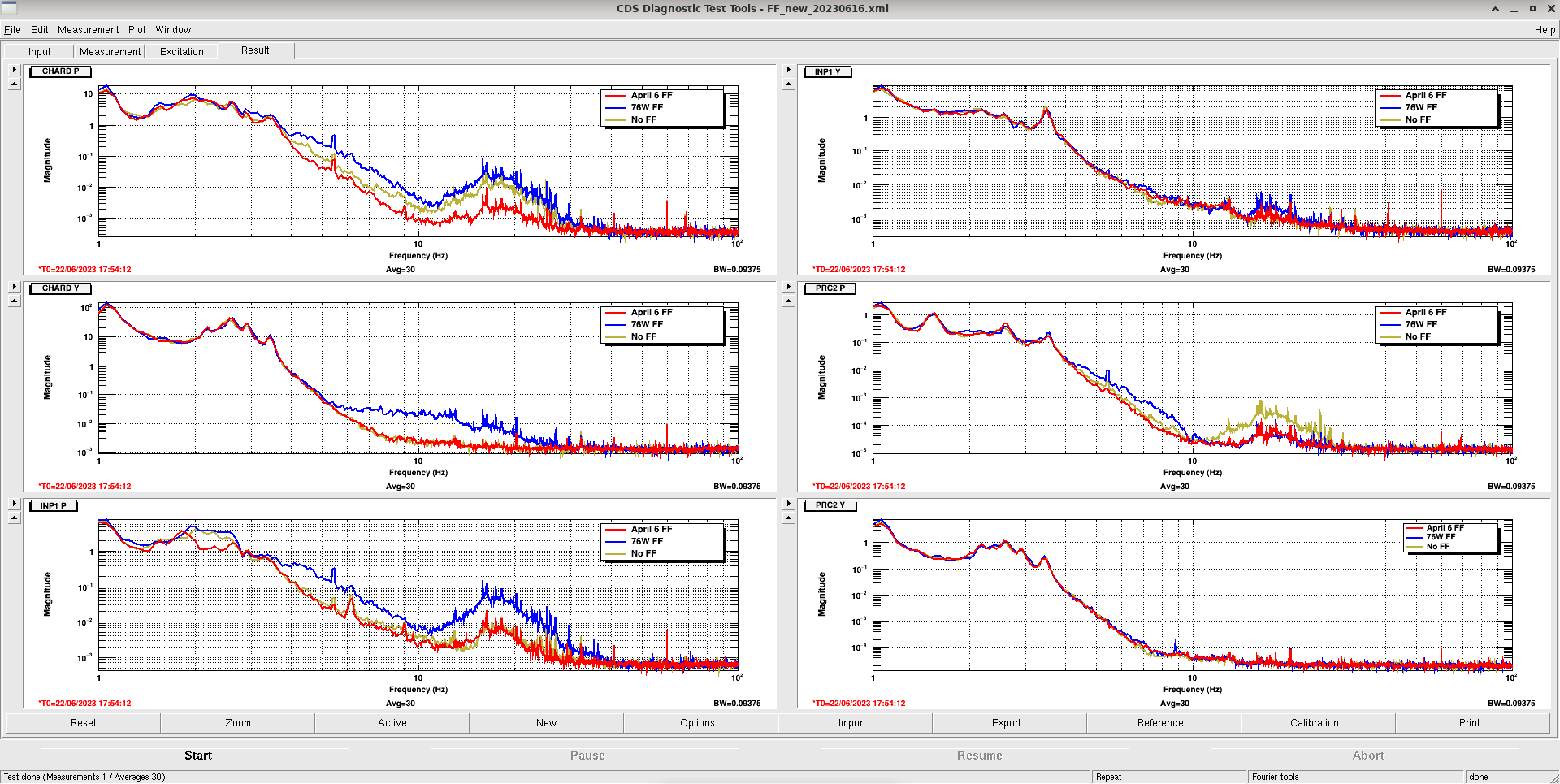1560x784 pixels.
Task: Collapse the INP1 P plot using up-arrow
Action: [x=14, y=518]
